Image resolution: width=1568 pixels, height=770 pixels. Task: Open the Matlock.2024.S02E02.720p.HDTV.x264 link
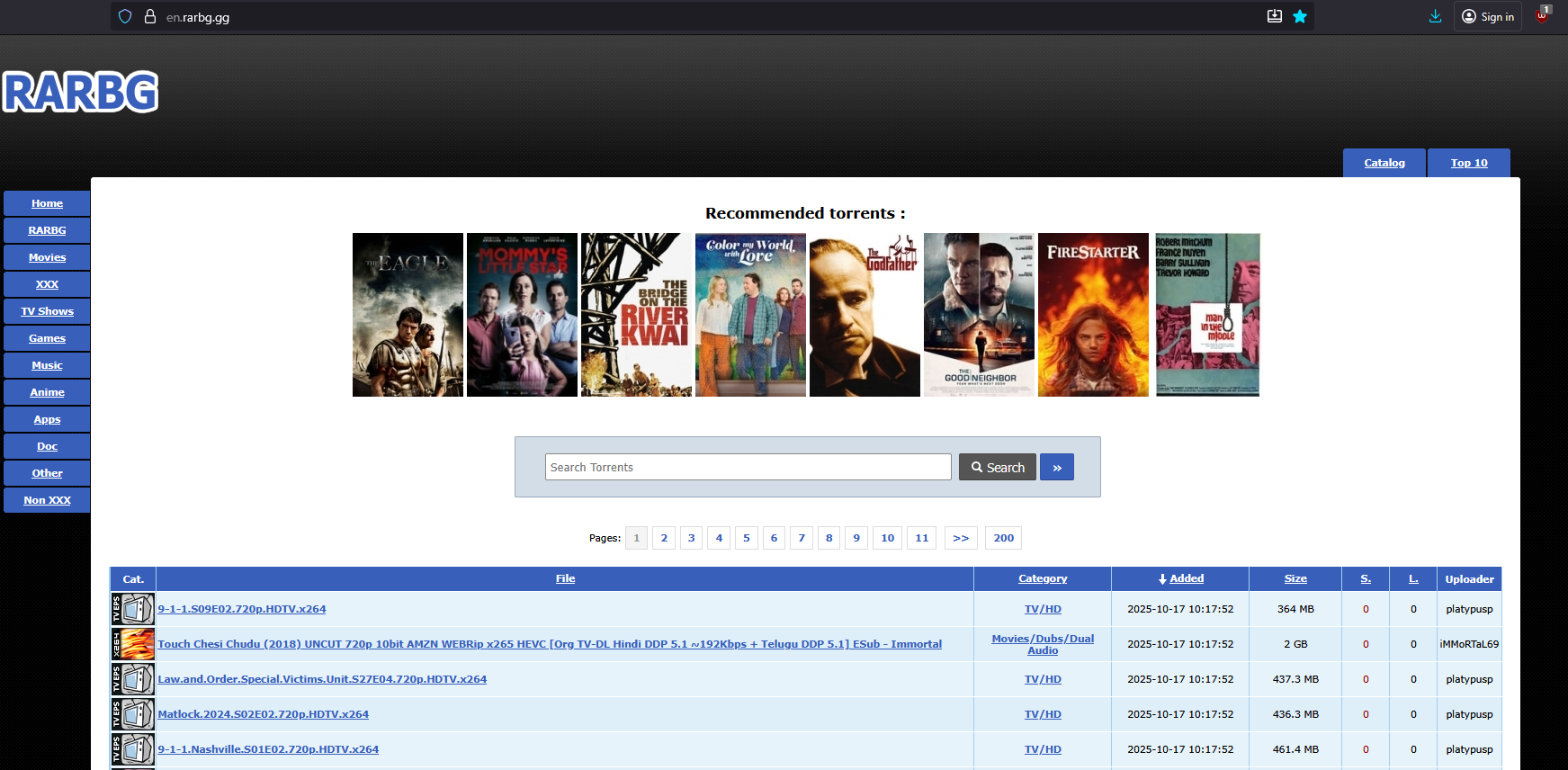(264, 714)
